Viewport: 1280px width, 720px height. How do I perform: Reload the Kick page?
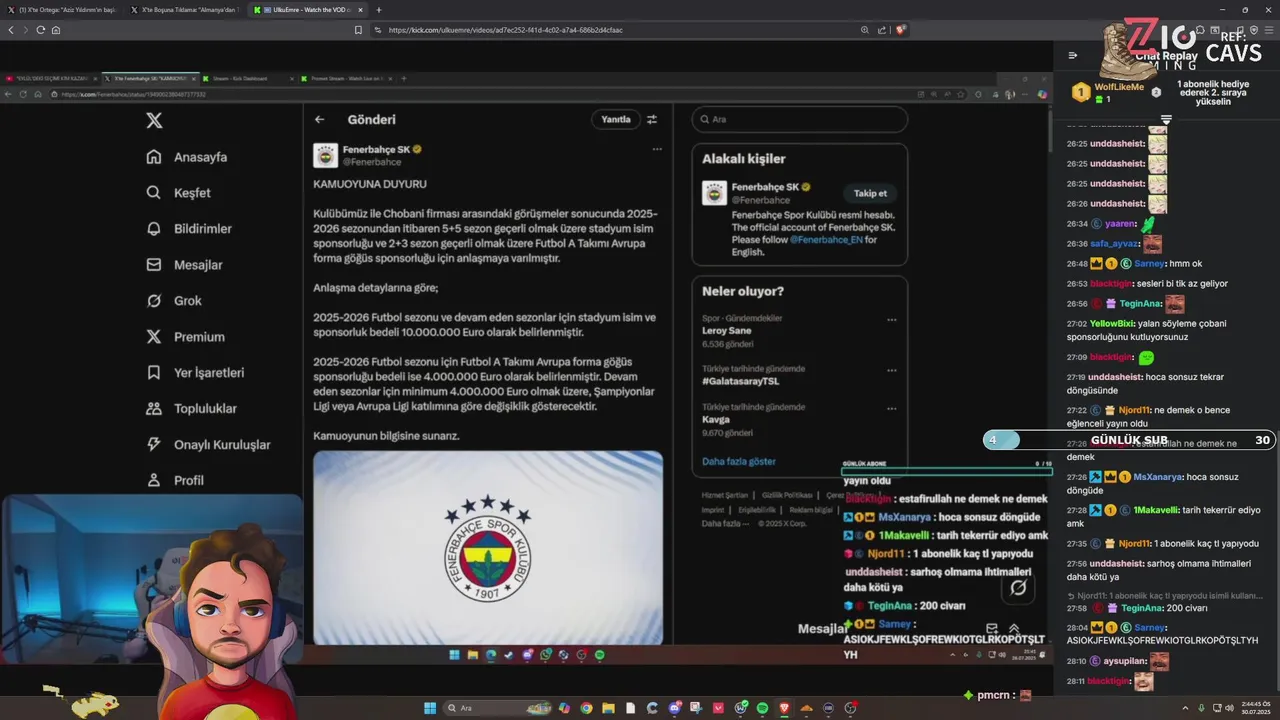(x=41, y=30)
